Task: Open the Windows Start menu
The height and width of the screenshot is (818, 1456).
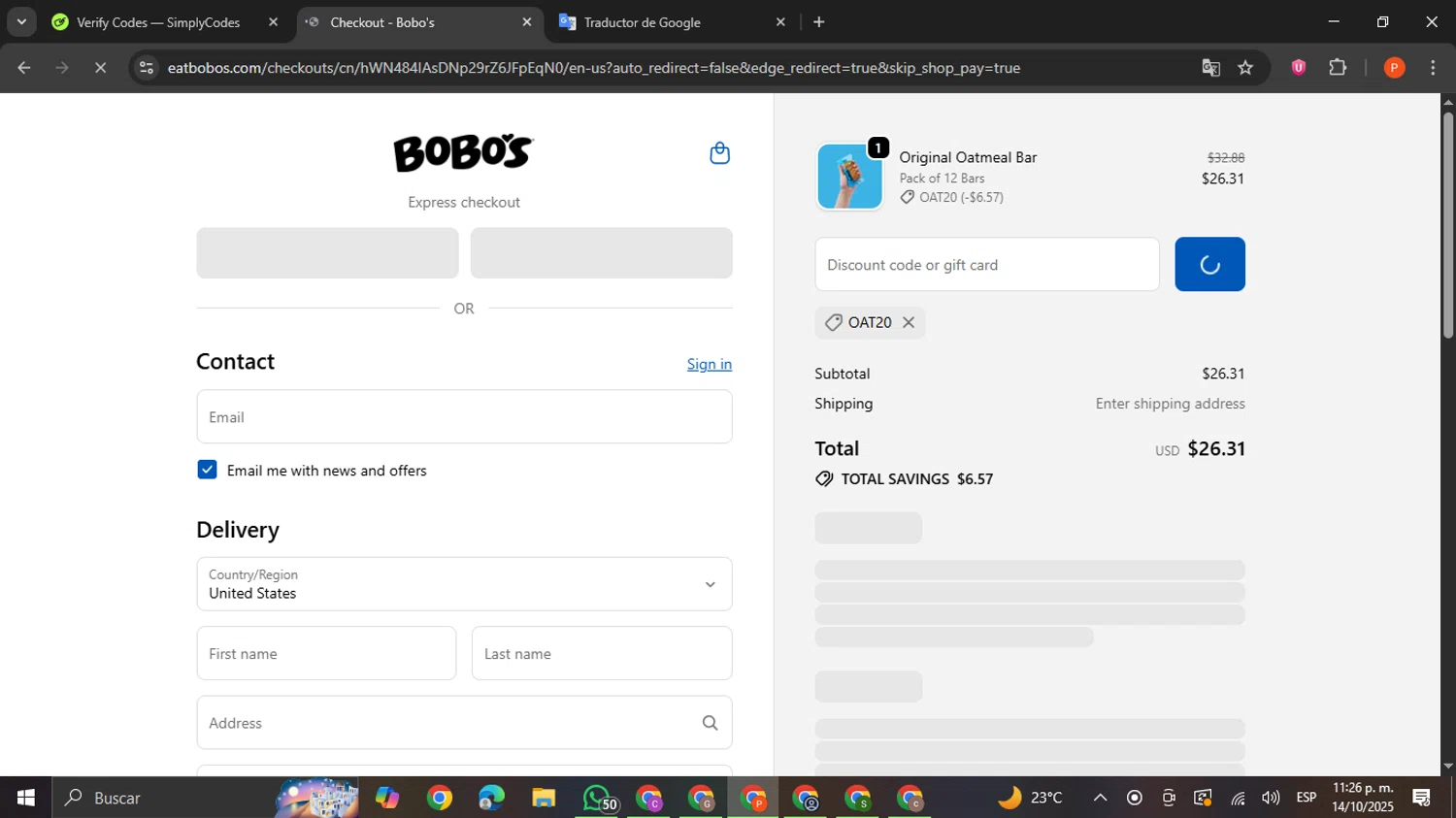Action: [x=26, y=798]
